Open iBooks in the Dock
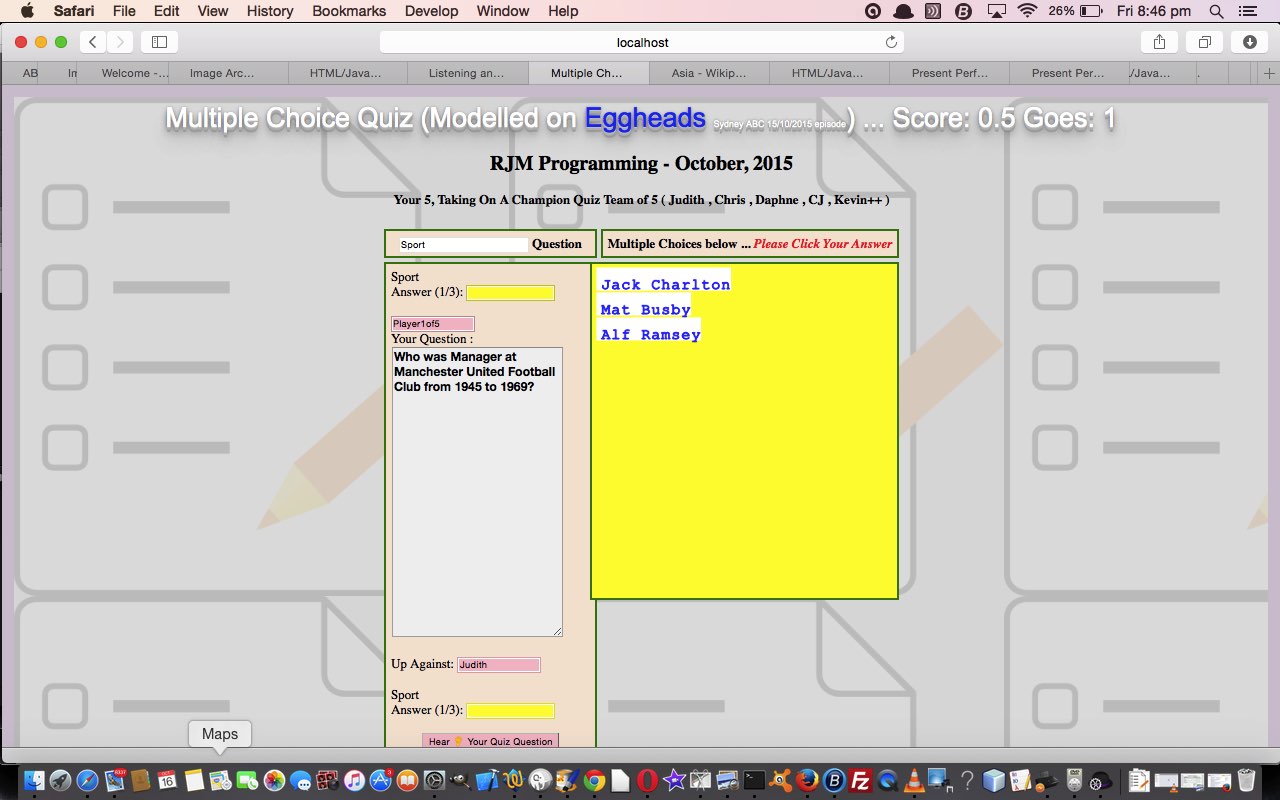Viewport: 1280px width, 800px height. (408, 781)
